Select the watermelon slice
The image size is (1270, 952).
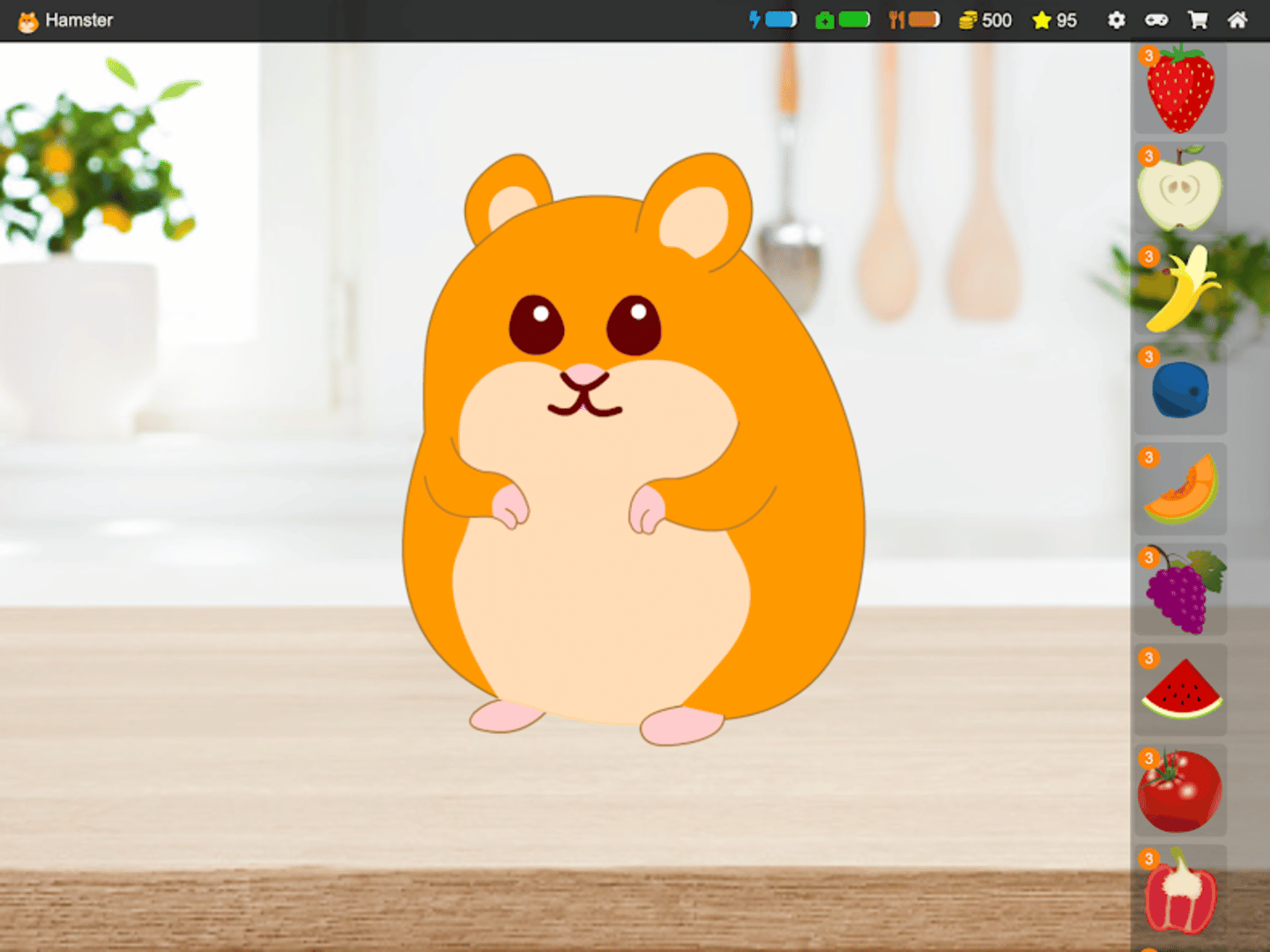(x=1181, y=690)
